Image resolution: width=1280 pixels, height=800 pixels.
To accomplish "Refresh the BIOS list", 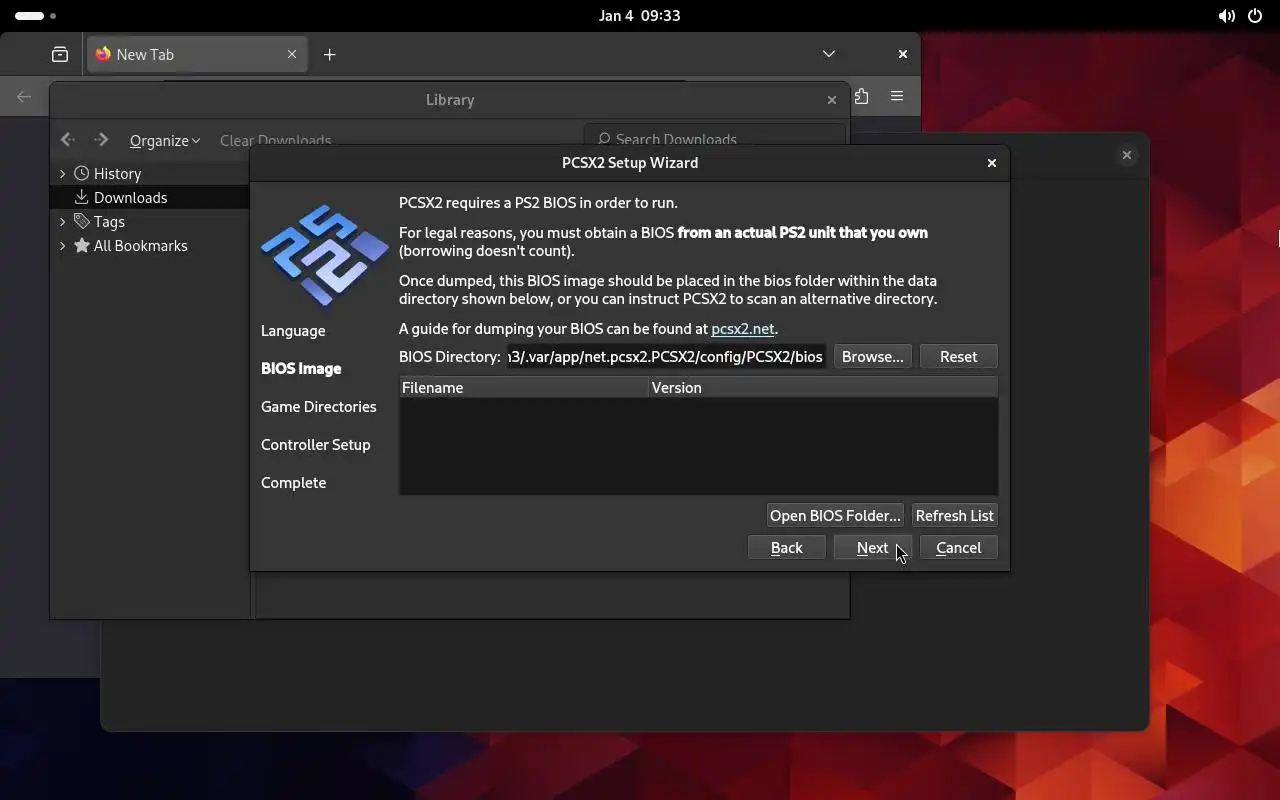I will click(x=954, y=515).
